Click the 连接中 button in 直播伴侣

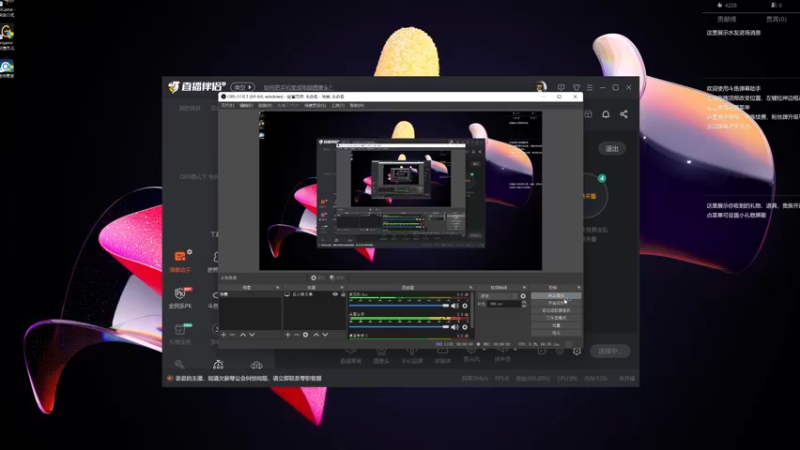pyautogui.click(x=610, y=351)
